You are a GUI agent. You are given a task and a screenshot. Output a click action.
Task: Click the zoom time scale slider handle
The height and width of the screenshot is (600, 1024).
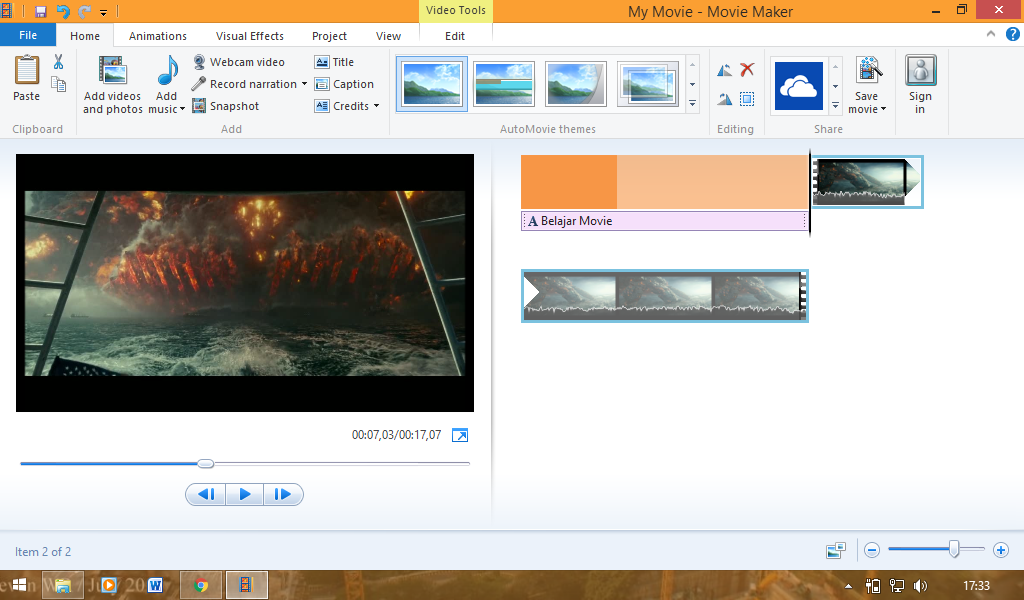954,549
